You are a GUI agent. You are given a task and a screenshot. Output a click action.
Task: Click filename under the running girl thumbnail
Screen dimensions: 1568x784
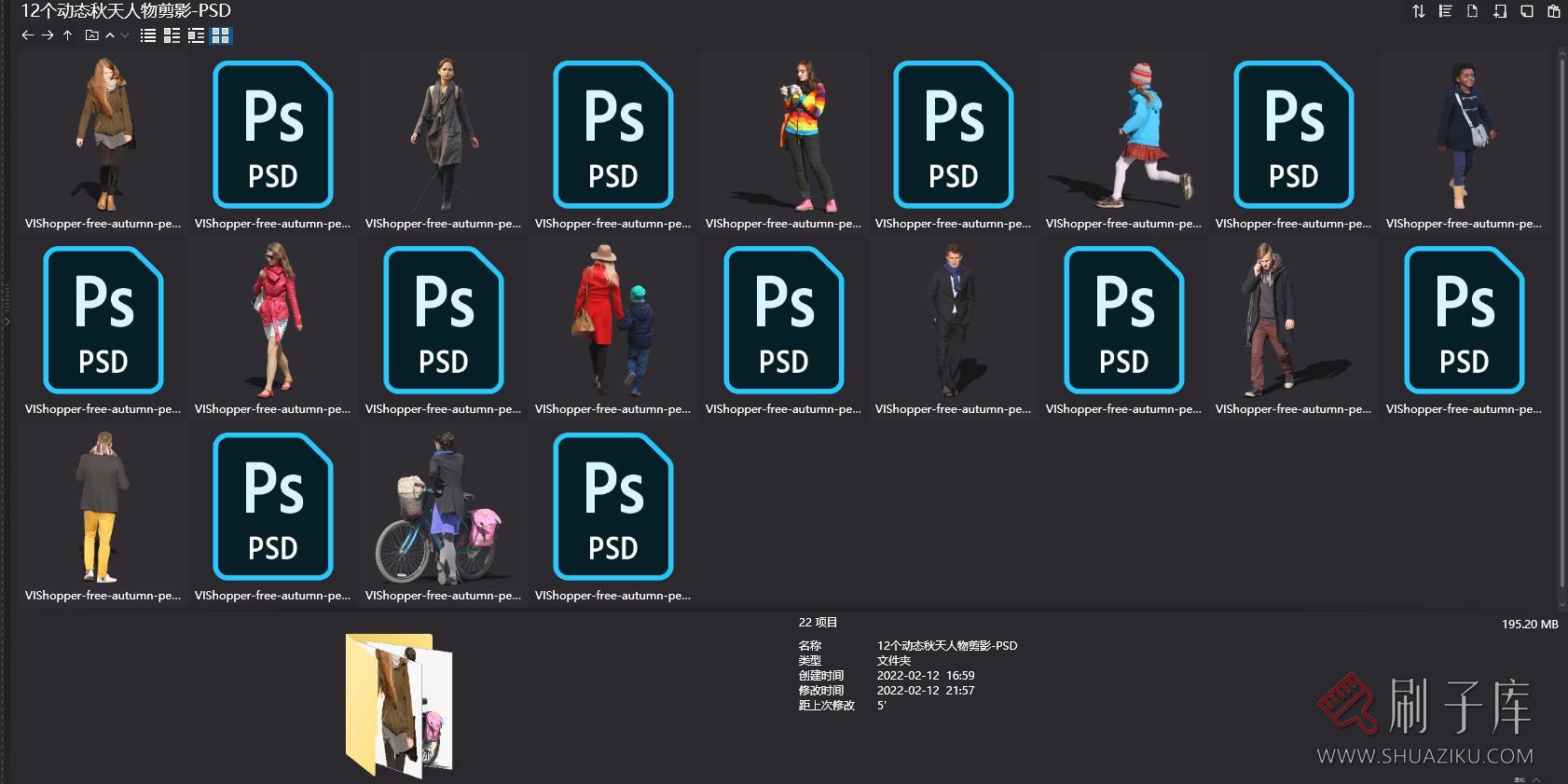tap(1124, 224)
